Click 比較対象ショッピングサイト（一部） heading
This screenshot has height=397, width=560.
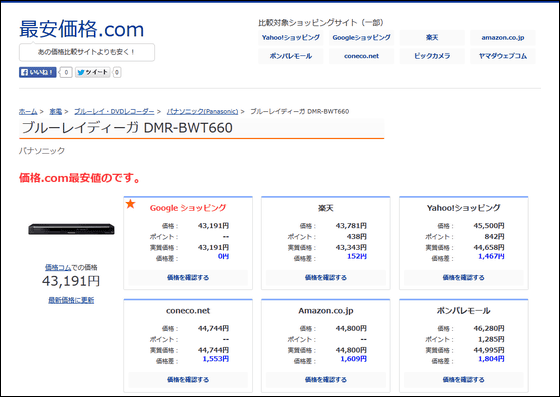point(321,23)
